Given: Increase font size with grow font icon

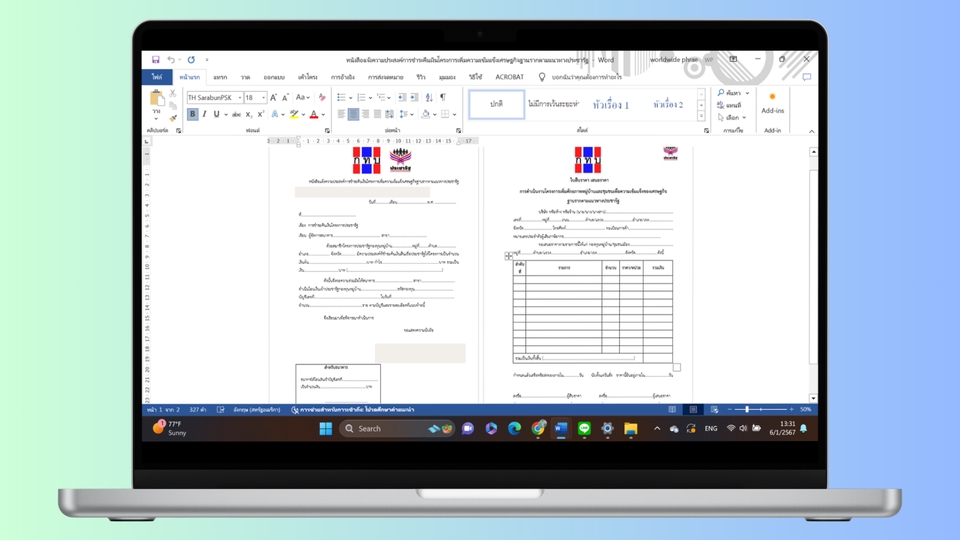Looking at the screenshot, I should [273, 97].
